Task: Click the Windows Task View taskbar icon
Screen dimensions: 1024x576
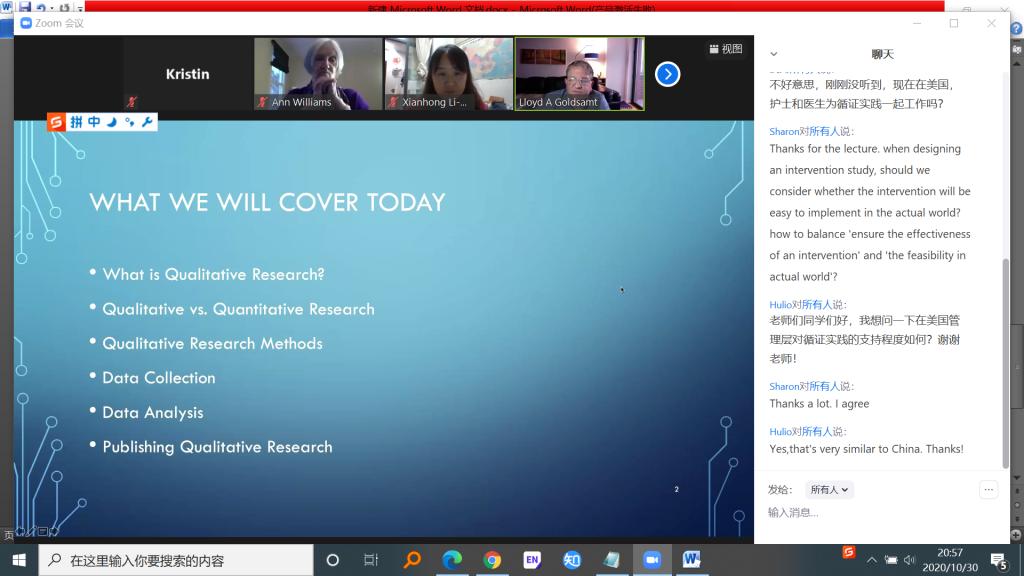Action: [371, 560]
